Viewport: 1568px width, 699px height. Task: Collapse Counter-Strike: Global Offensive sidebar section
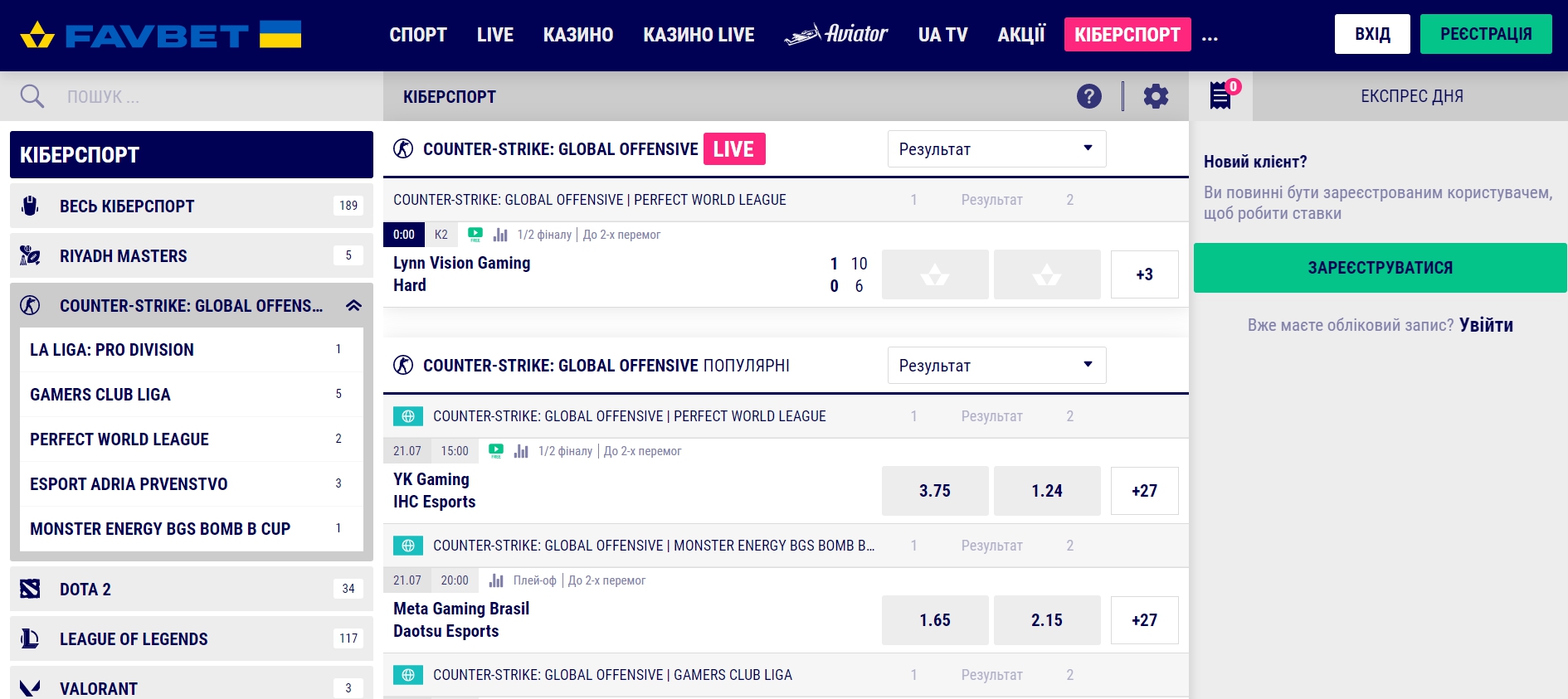[353, 306]
